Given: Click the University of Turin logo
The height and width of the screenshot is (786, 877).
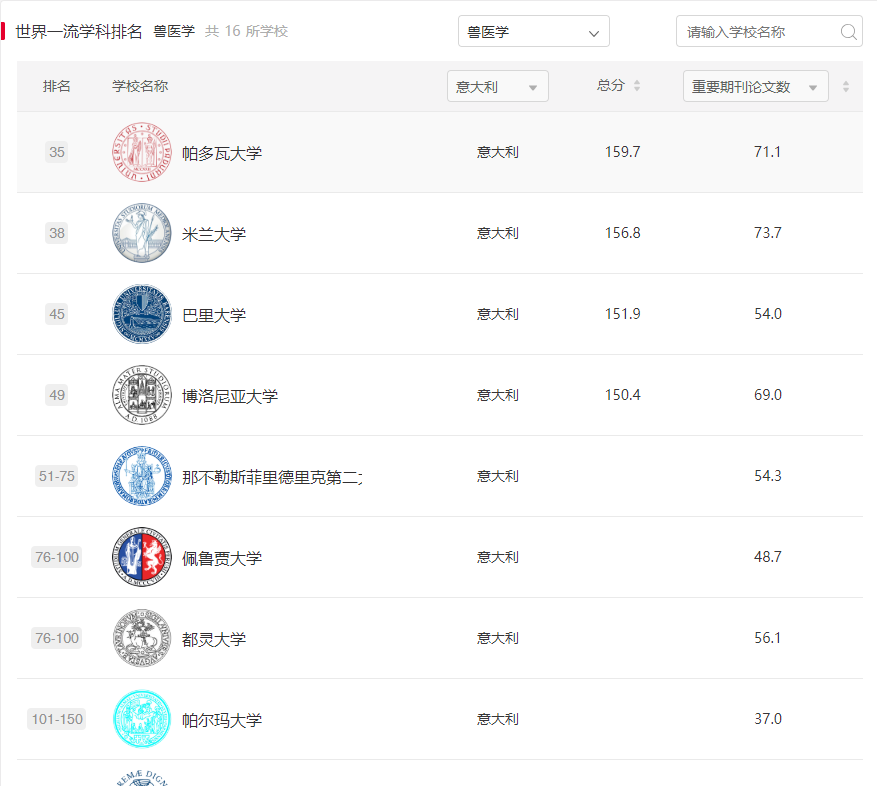Looking at the screenshot, I should [x=142, y=638].
